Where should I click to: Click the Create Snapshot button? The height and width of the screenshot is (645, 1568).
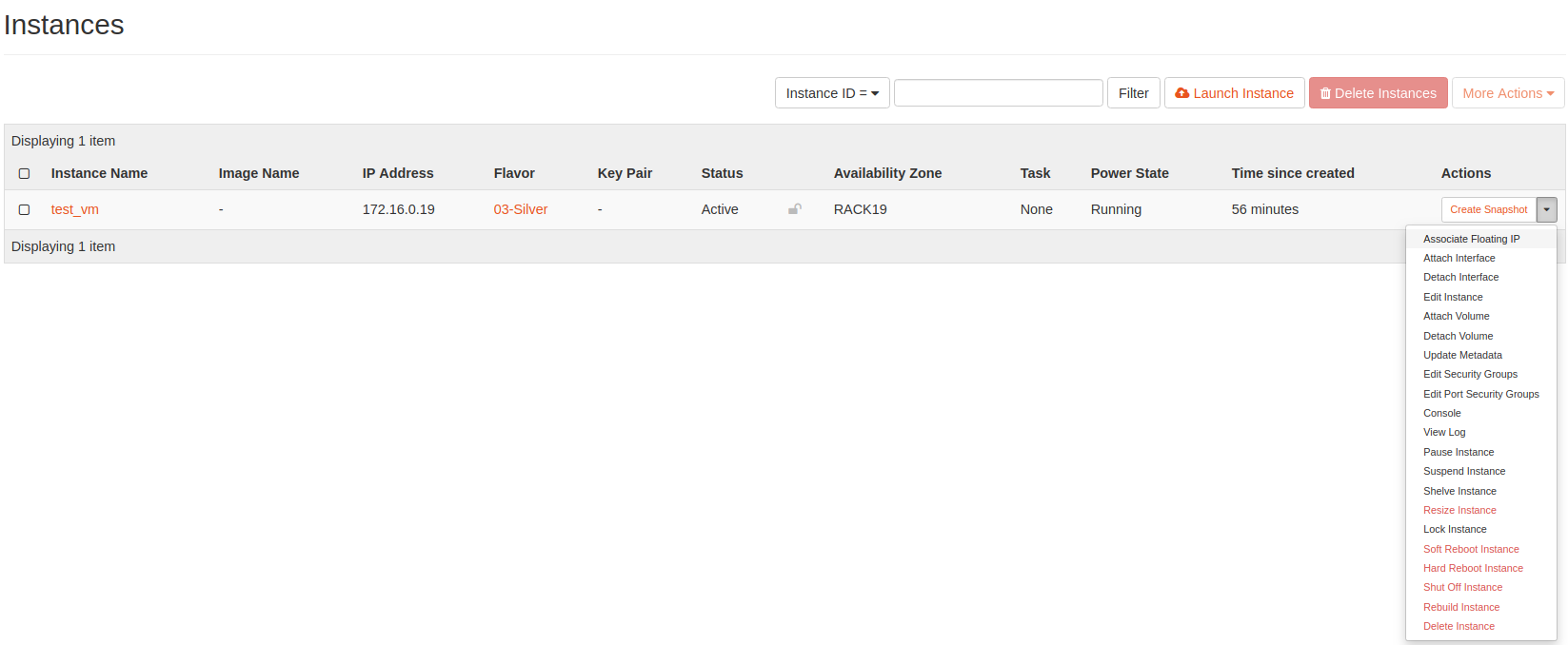[1488, 209]
